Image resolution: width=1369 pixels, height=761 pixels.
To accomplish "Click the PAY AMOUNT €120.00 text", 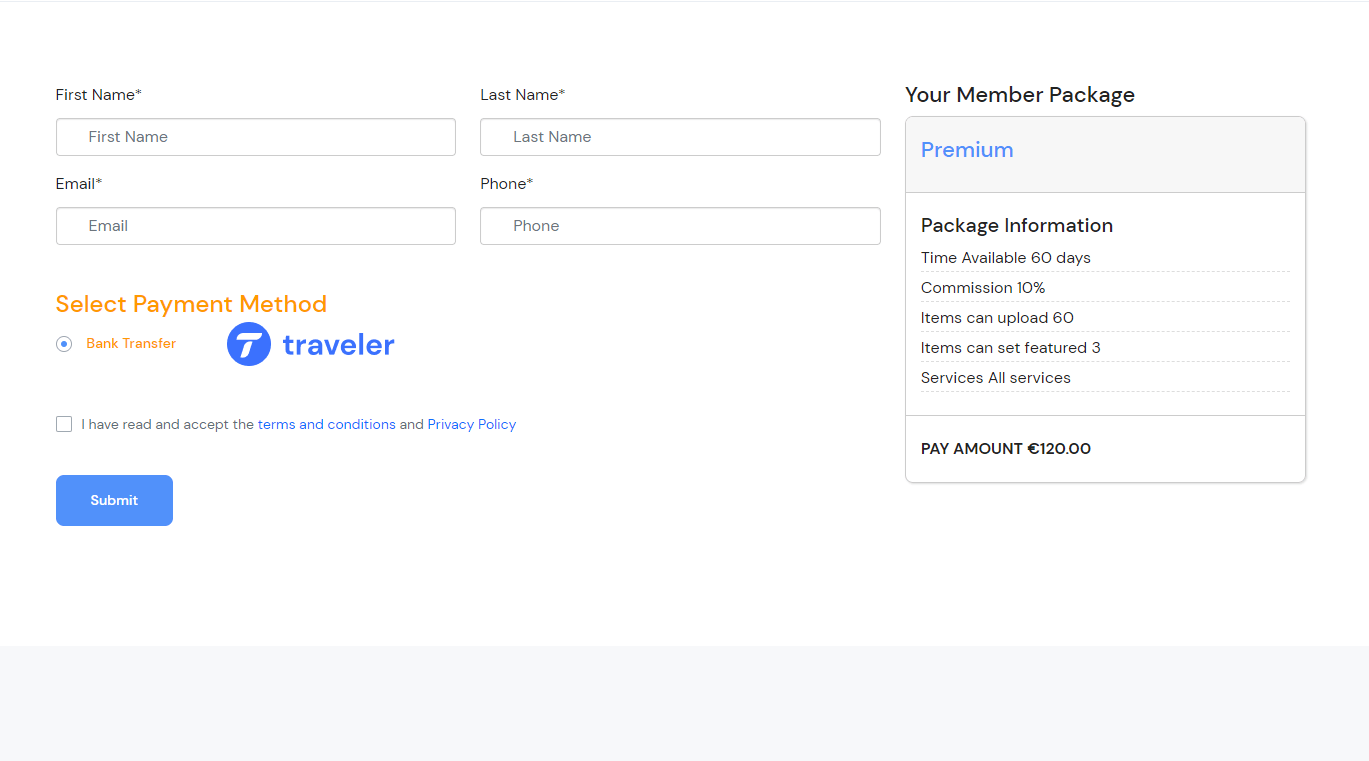I will pyautogui.click(x=1005, y=449).
